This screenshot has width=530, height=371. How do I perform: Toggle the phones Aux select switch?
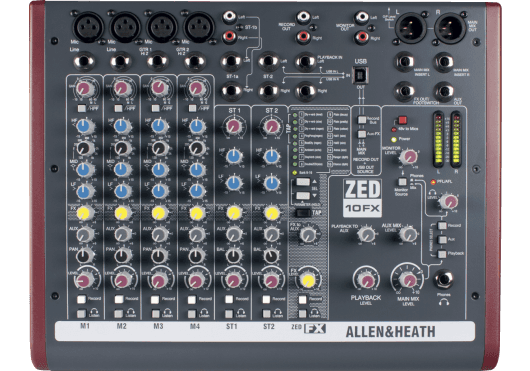click(442, 240)
